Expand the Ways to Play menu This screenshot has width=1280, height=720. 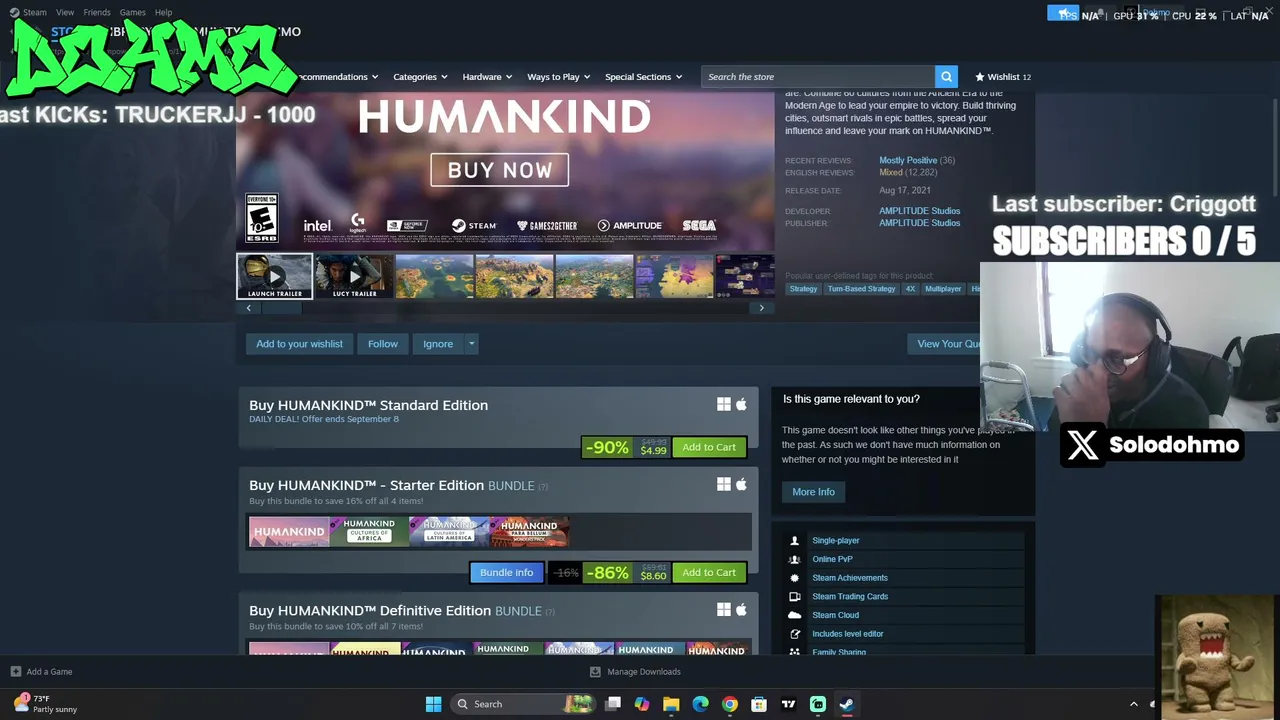(x=559, y=77)
